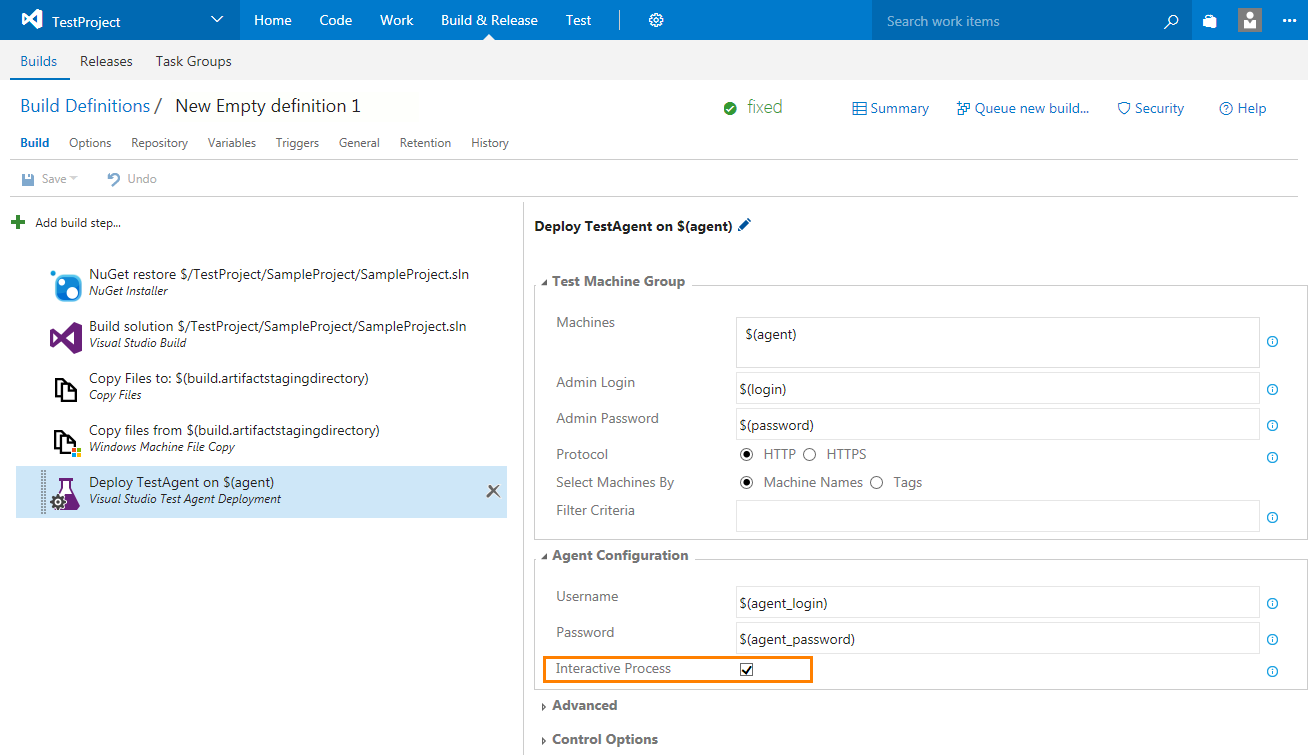Select the Tags radio button

point(877,482)
